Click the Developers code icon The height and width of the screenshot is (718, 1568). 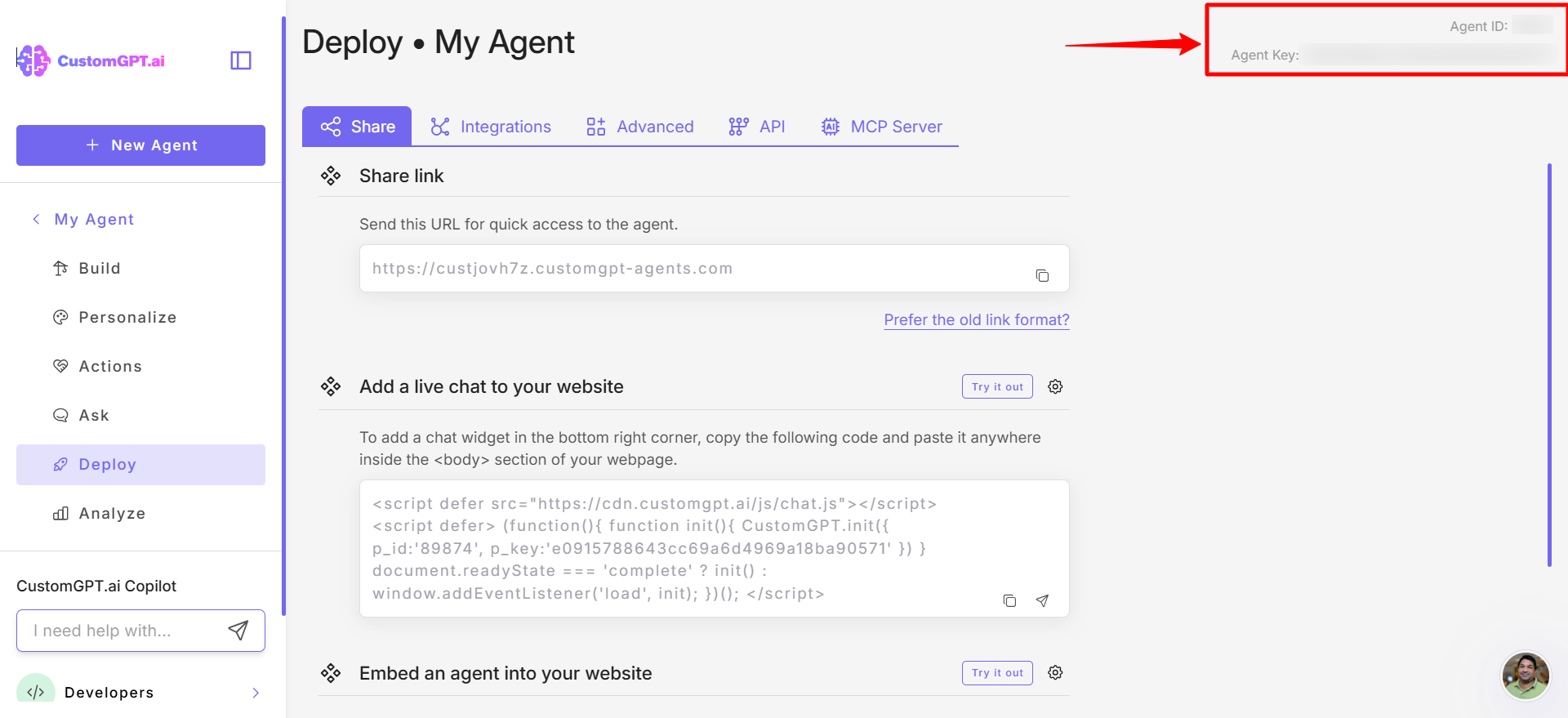[36, 693]
